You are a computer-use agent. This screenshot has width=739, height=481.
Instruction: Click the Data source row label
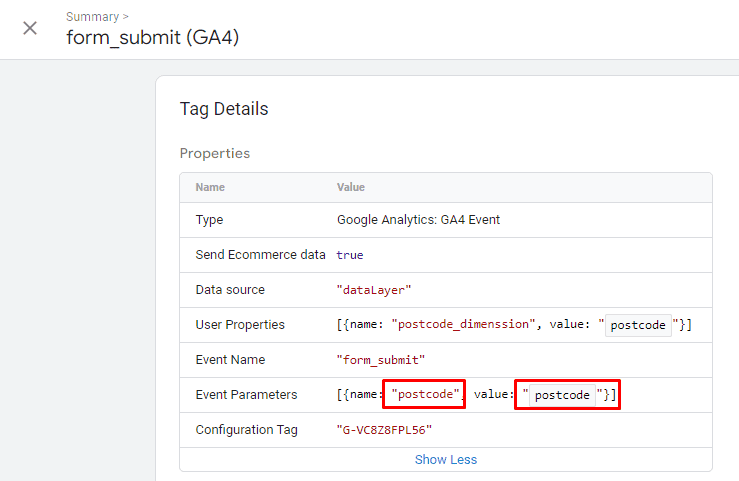(x=230, y=290)
